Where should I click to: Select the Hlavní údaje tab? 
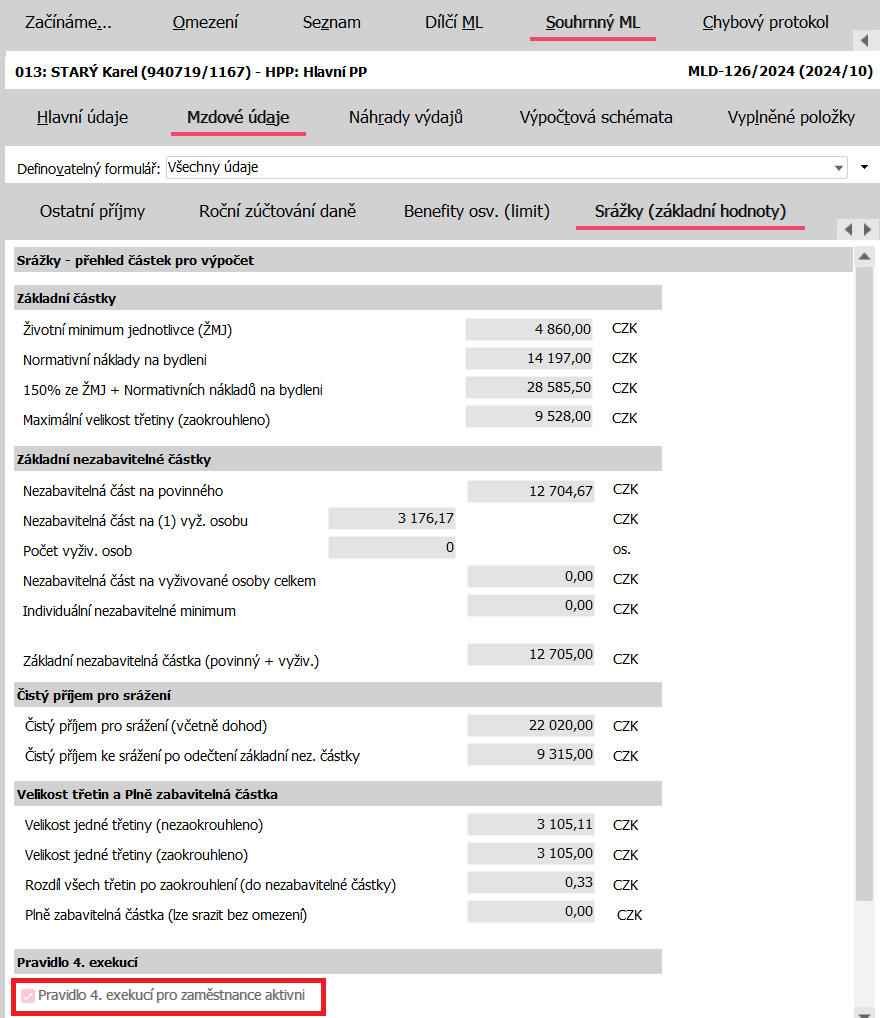[x=83, y=118]
